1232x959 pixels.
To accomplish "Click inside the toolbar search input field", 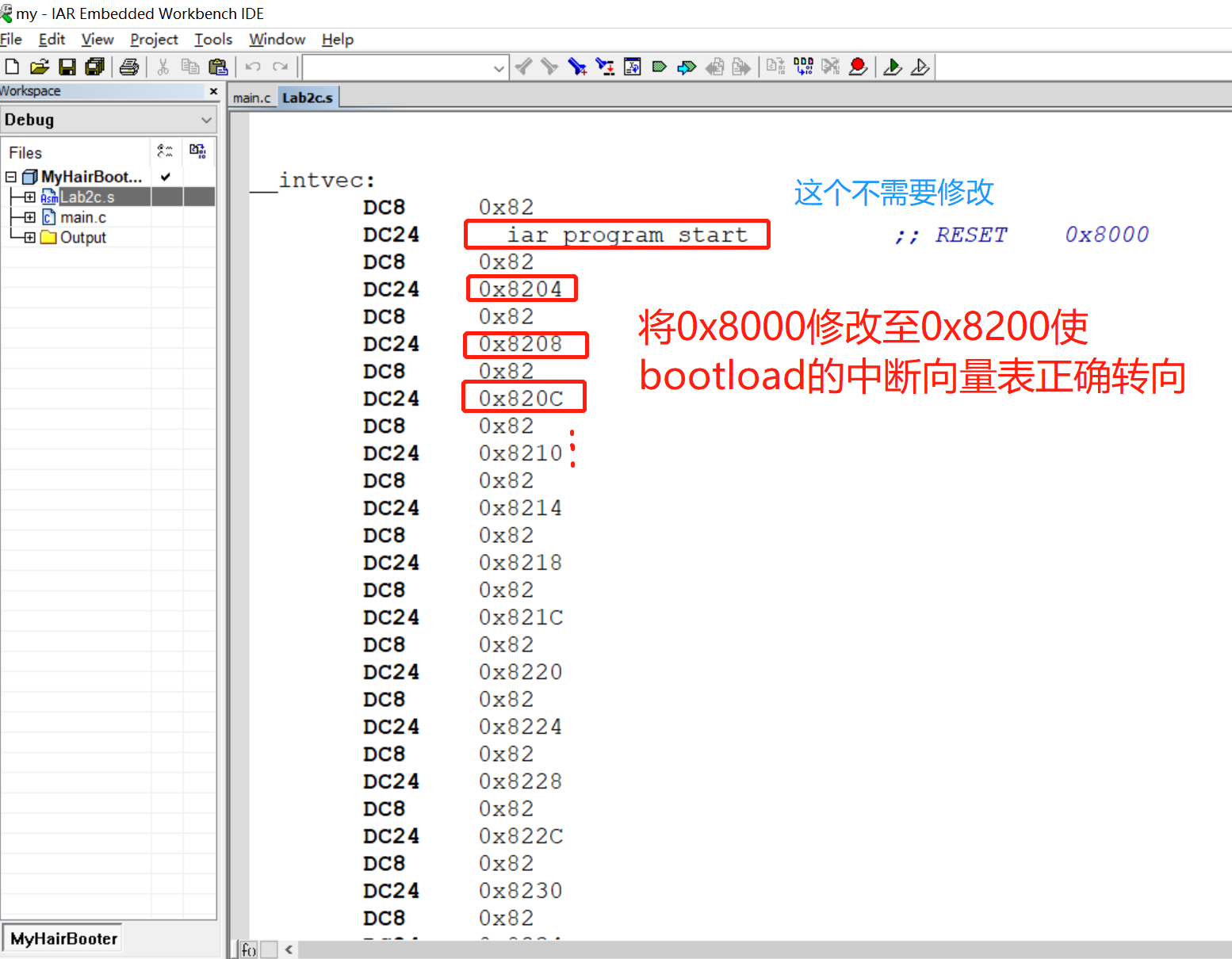I will [397, 68].
